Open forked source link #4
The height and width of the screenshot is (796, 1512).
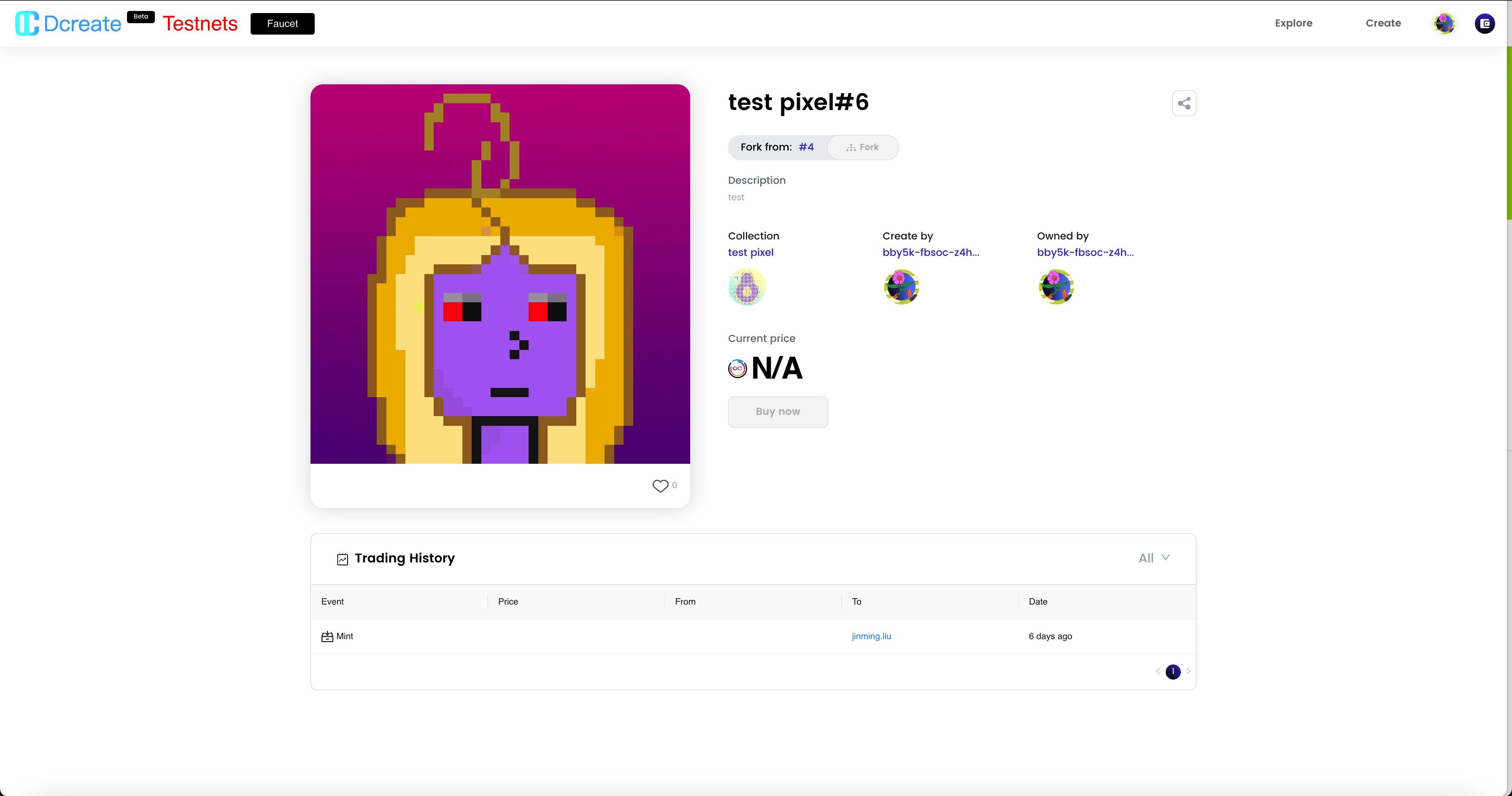click(806, 147)
